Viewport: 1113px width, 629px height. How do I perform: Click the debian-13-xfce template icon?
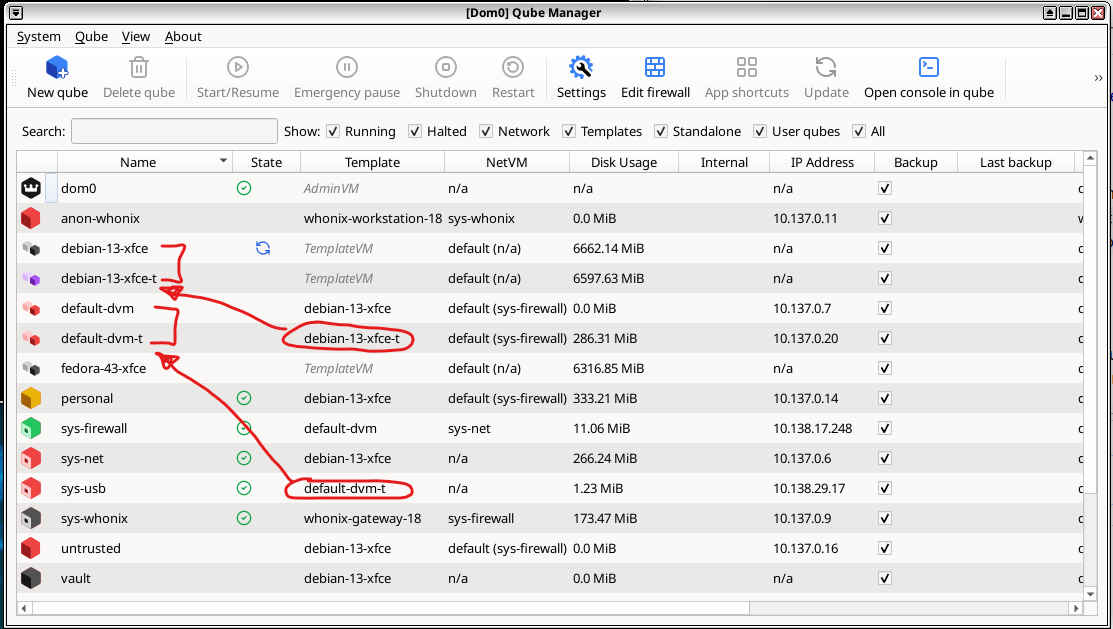coord(31,248)
